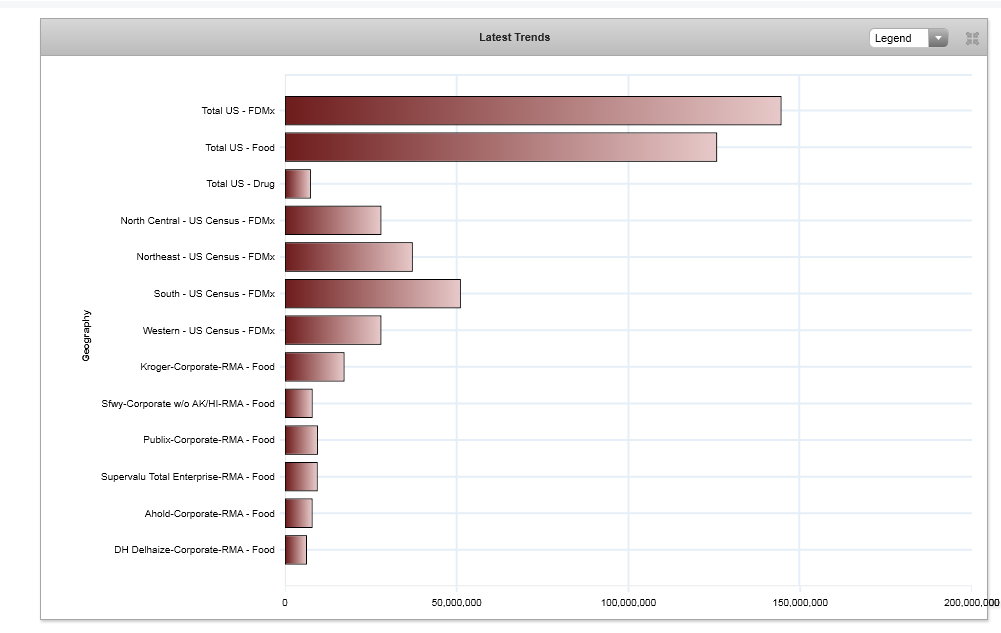Click the restore-size arrows icon in panel header
This screenshot has width=1001, height=633.
(x=971, y=38)
